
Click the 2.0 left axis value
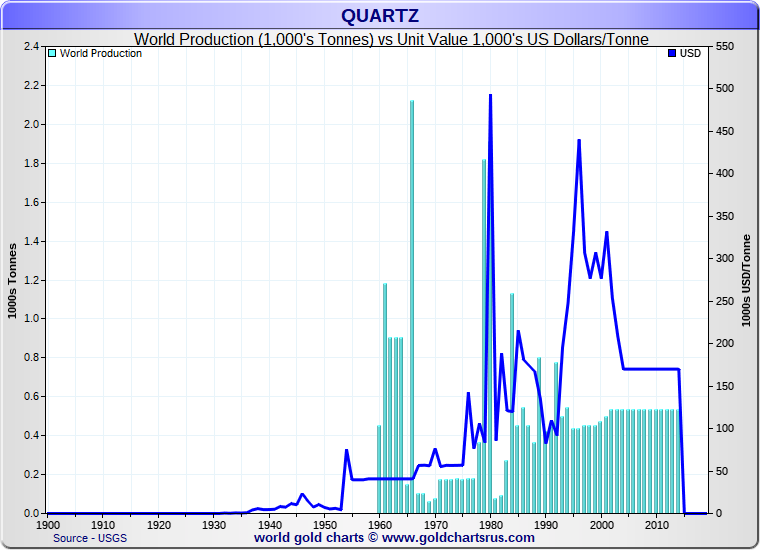[32, 125]
